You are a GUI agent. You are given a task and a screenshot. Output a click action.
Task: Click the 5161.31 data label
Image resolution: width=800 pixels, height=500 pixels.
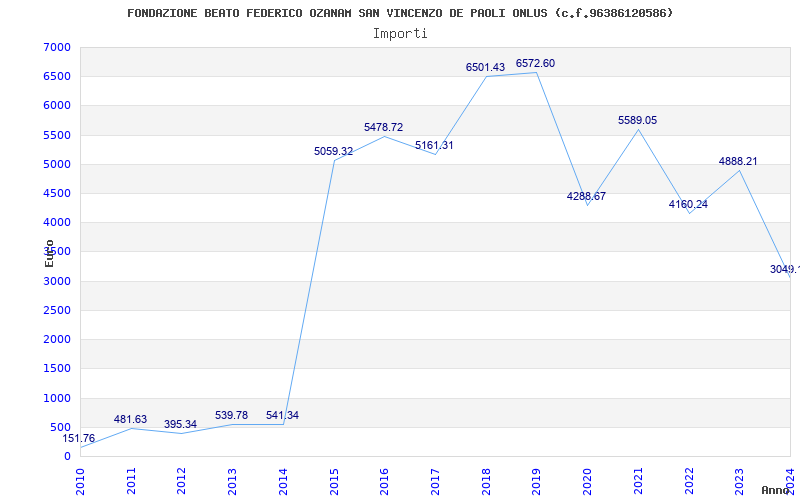[434, 145]
